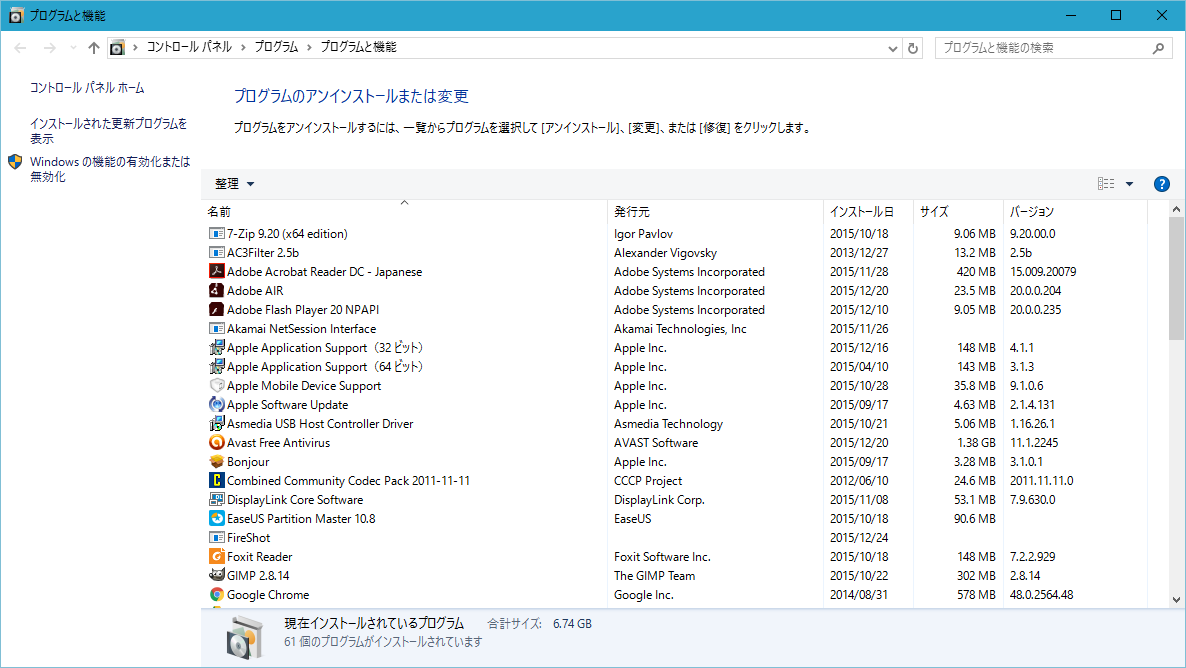The height and width of the screenshot is (668, 1186).
Task: Click the Akamai NetSession Interface icon
Action: click(217, 328)
